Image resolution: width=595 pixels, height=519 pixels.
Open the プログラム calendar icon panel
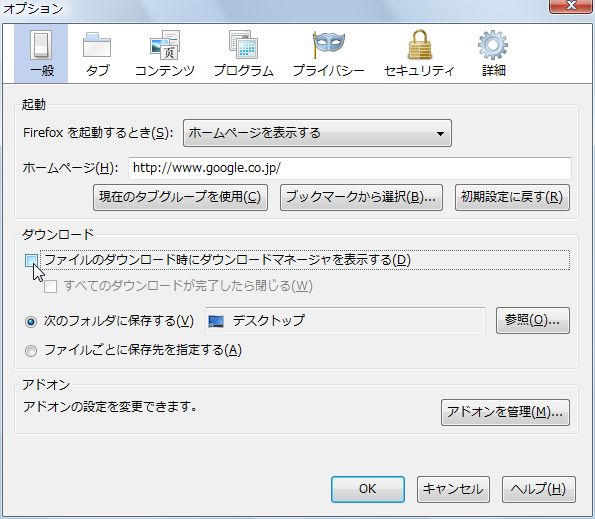(244, 54)
